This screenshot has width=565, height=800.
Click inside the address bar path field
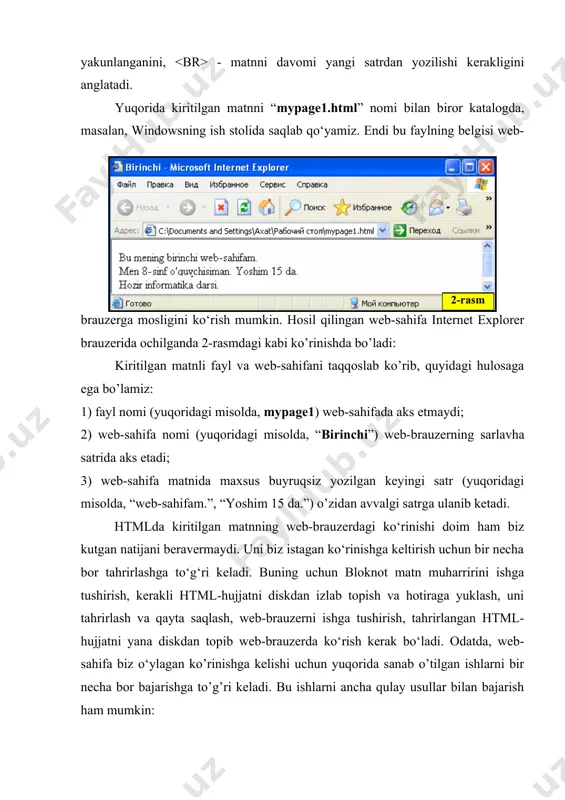266,231
